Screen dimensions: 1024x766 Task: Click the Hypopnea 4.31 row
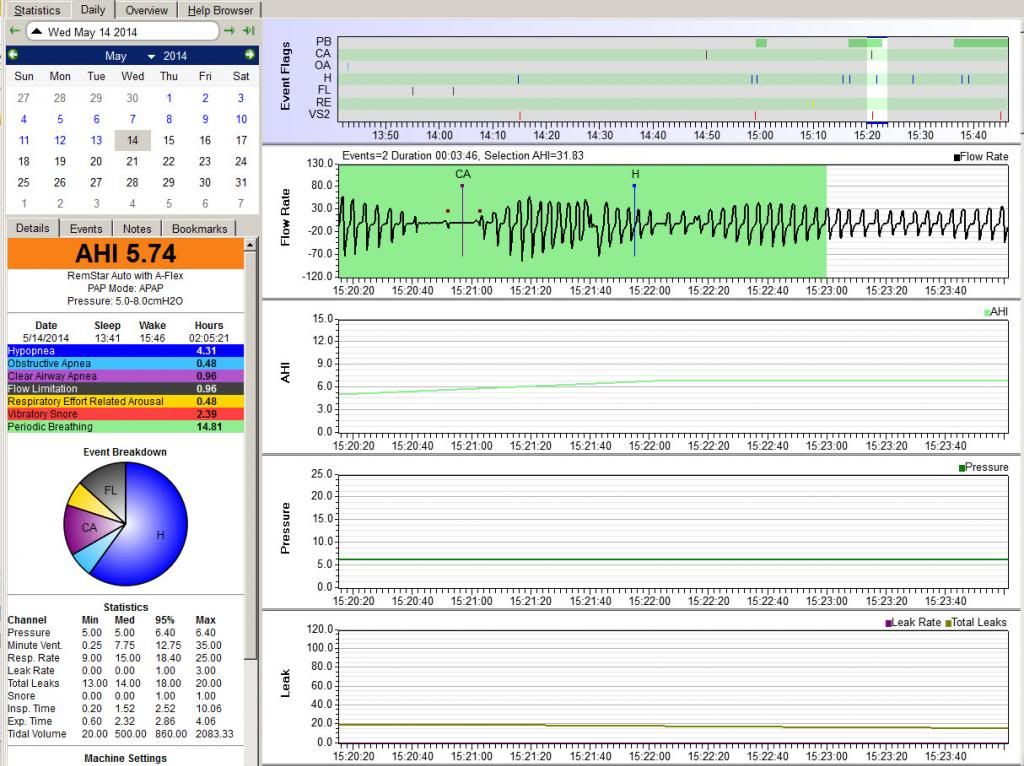click(125, 351)
